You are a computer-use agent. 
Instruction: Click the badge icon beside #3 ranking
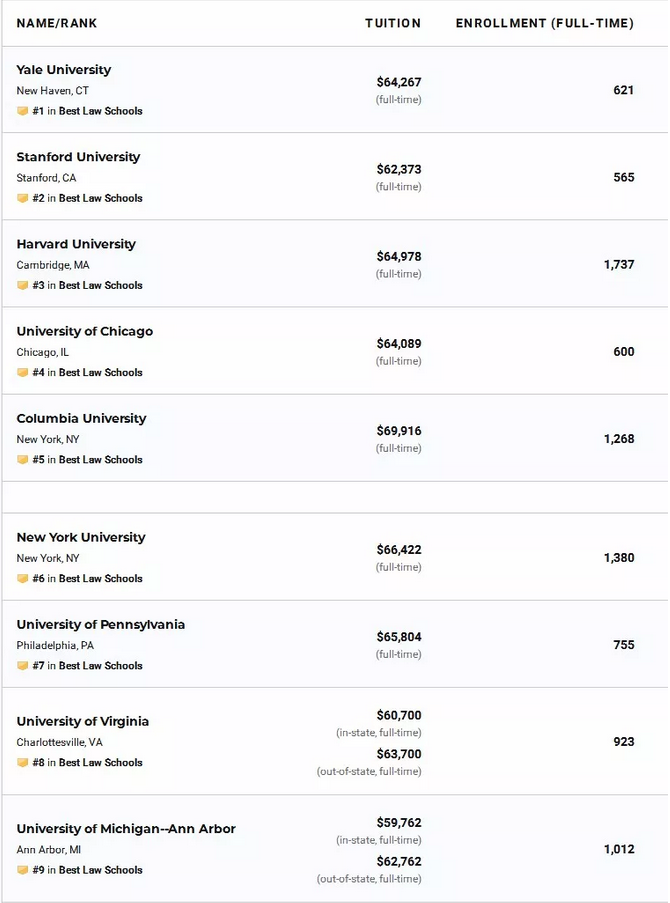pos(22,285)
